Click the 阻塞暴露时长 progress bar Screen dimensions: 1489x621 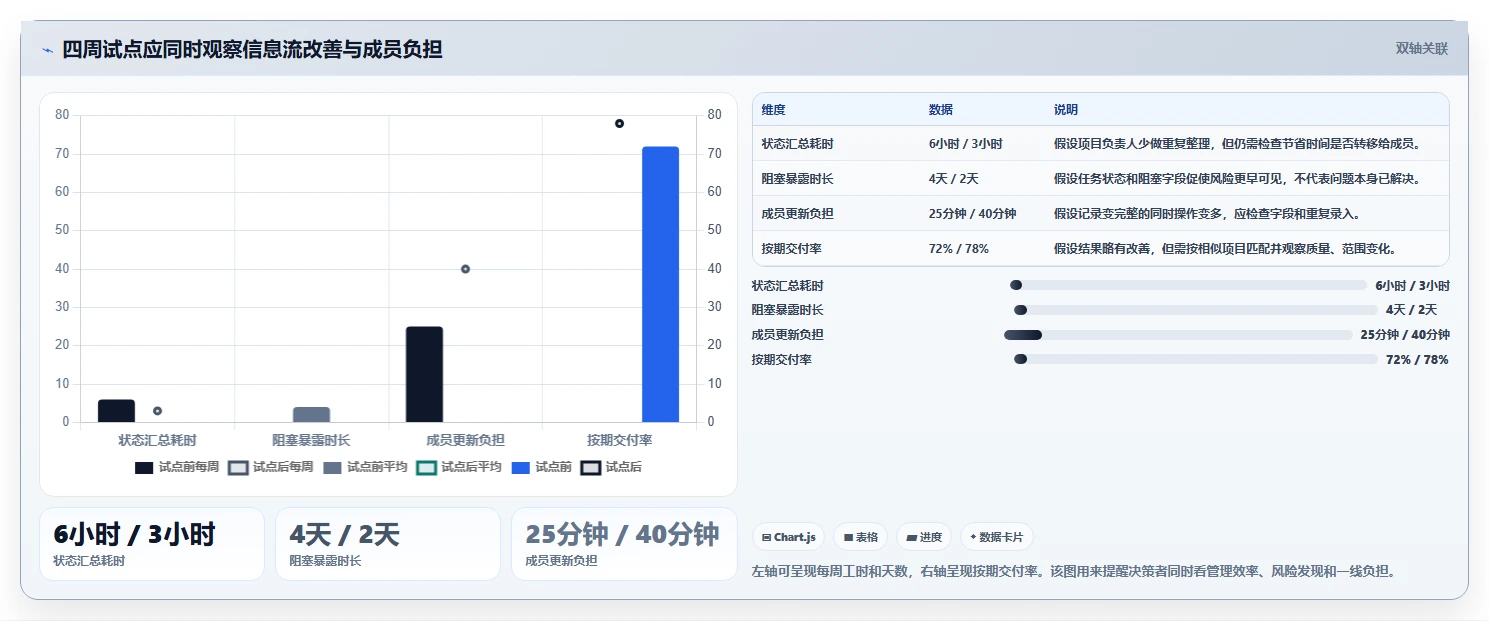tap(1196, 310)
